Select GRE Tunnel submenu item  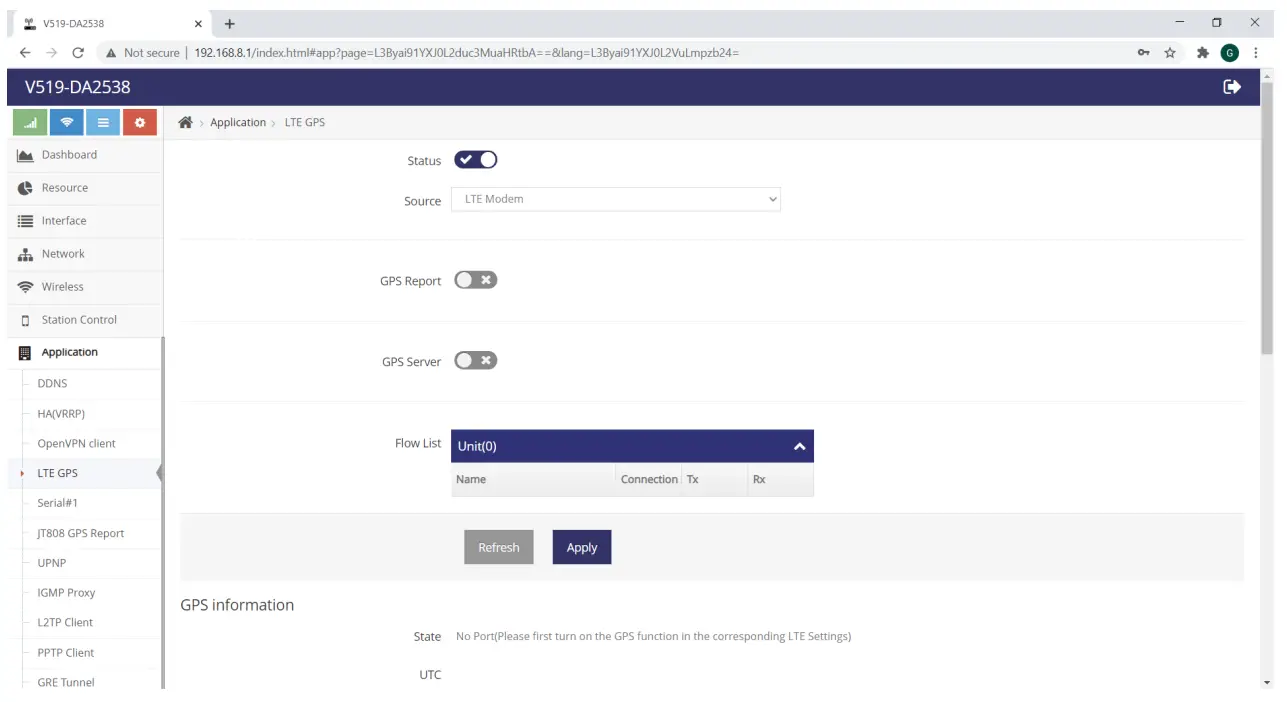pyautogui.click(x=66, y=682)
